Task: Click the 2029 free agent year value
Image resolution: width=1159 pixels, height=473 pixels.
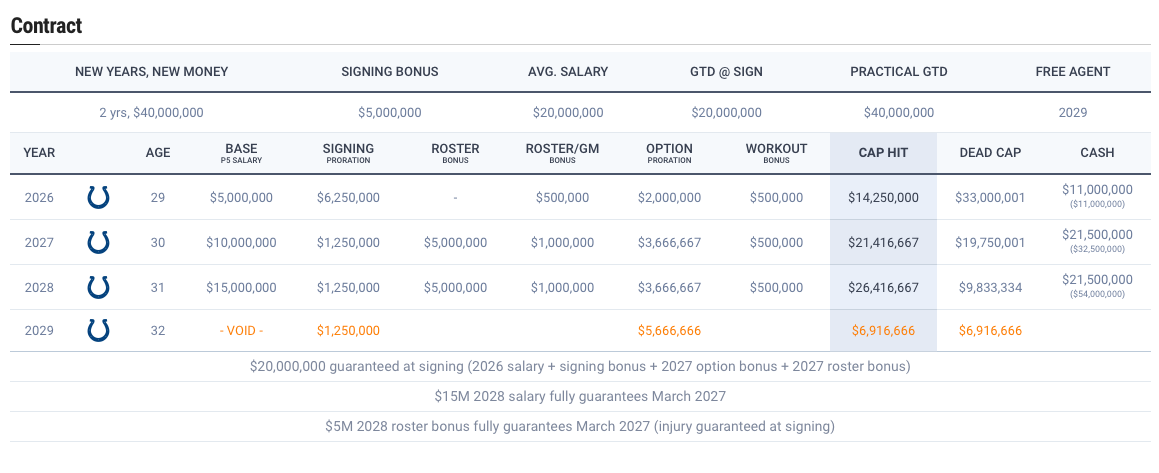Action: click(1072, 113)
